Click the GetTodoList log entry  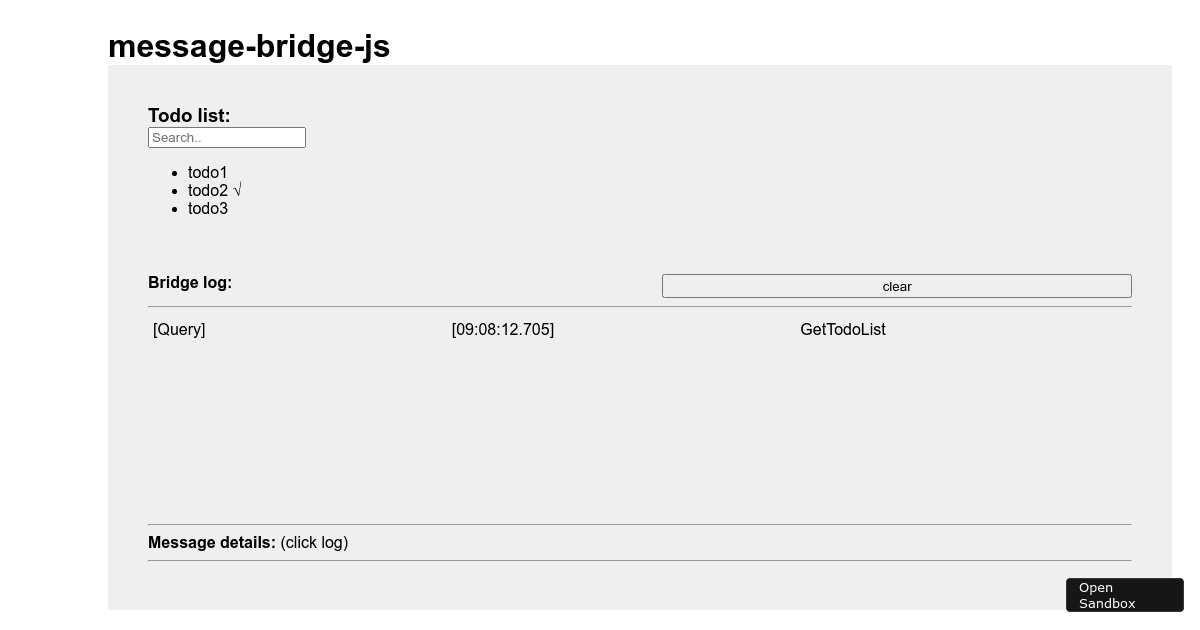click(843, 329)
